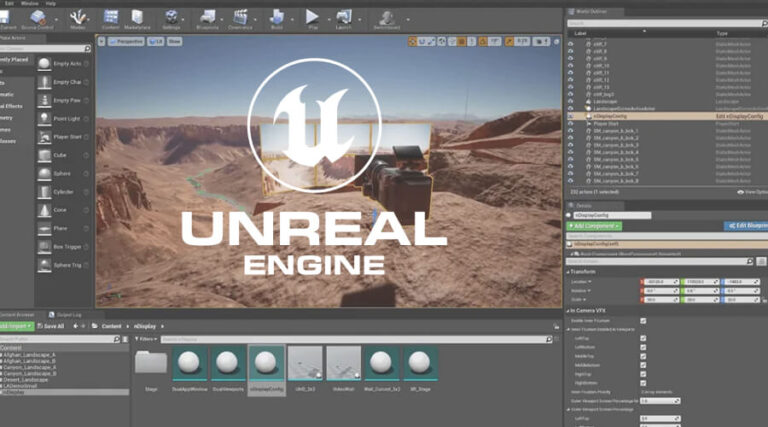Toggle RightBottom viewport checkbox
Screen dimensions: 768x427
[x=643, y=383]
